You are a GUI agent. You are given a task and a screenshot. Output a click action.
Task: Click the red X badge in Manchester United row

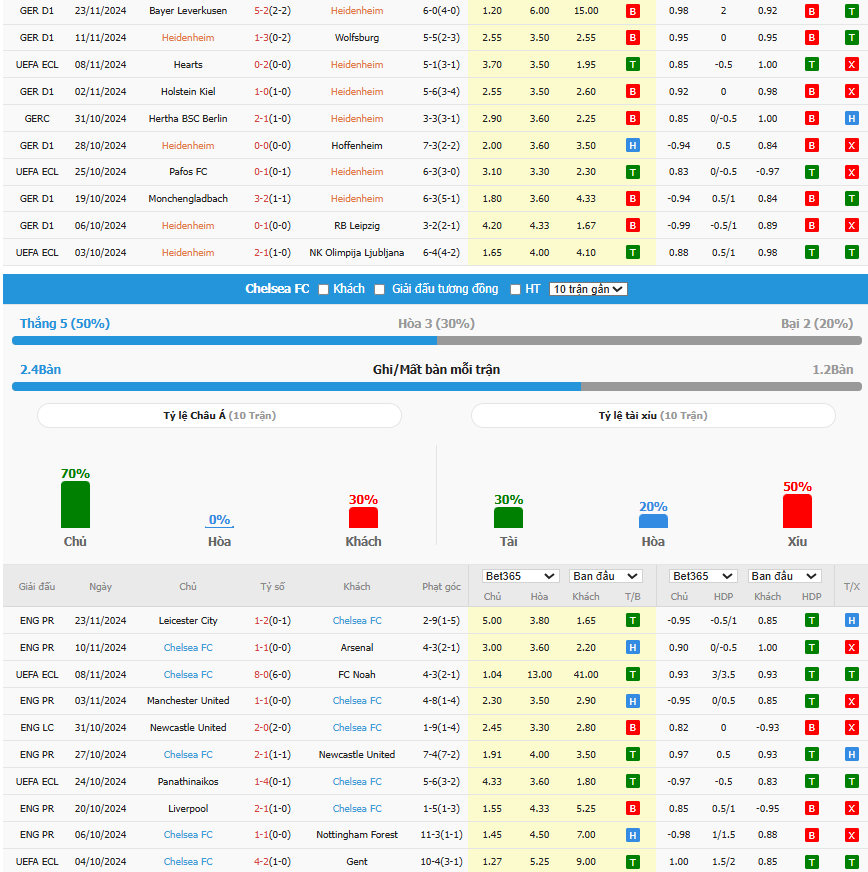click(851, 701)
